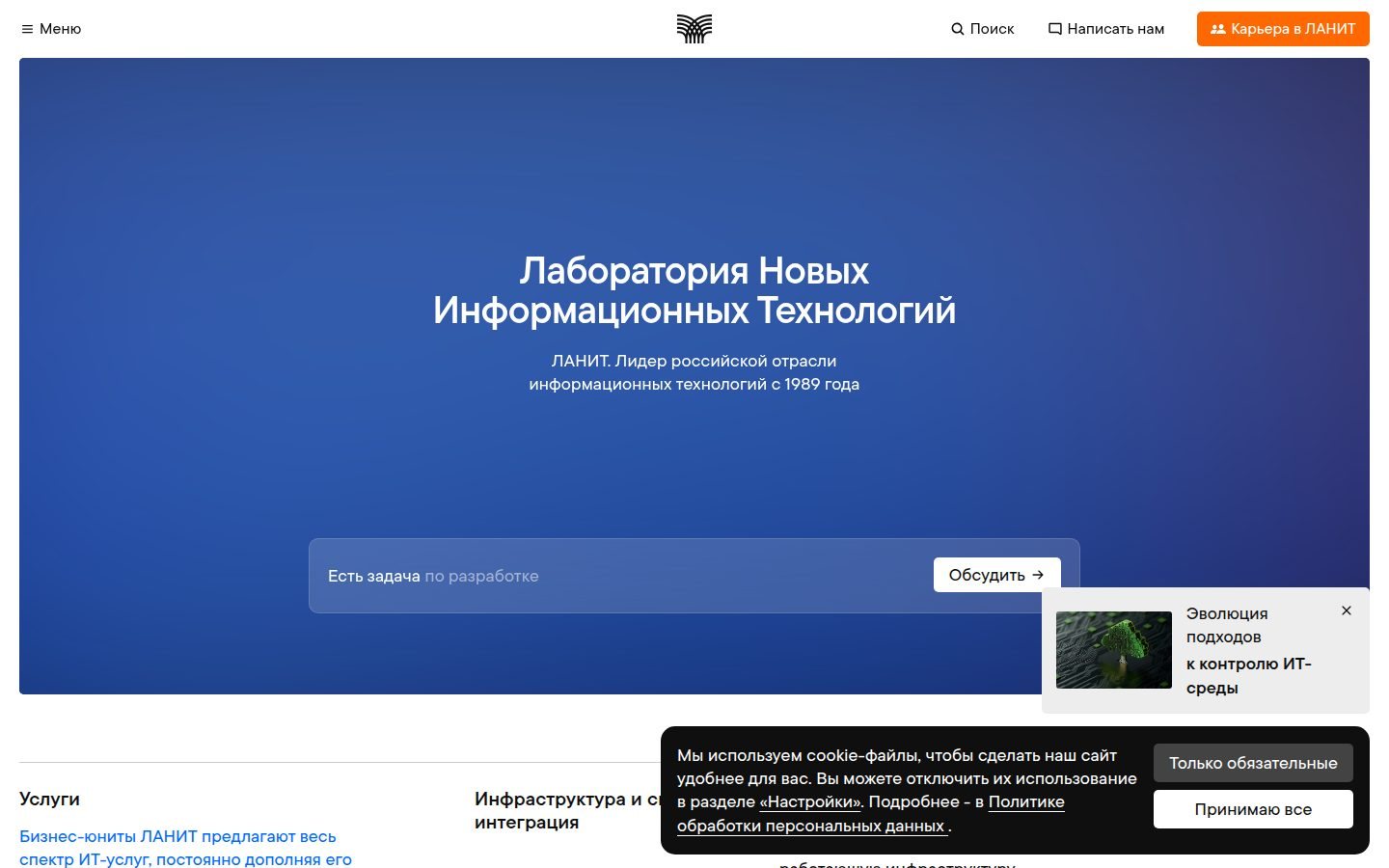Open the circuit-board tree thumbnail

(1114, 650)
